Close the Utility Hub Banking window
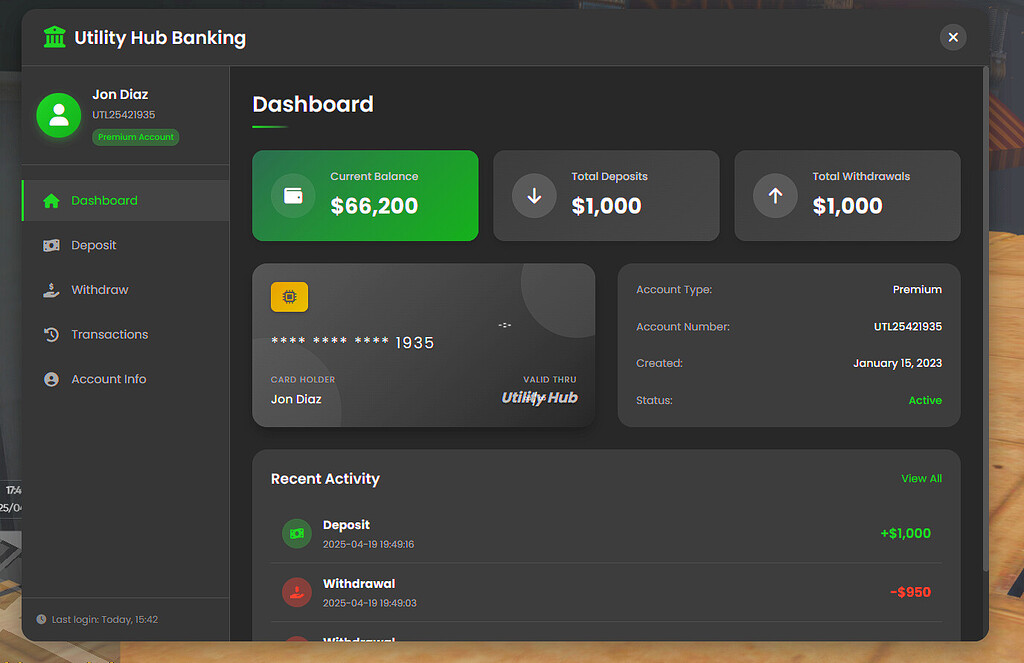Viewport: 1024px width, 663px height. (x=953, y=37)
